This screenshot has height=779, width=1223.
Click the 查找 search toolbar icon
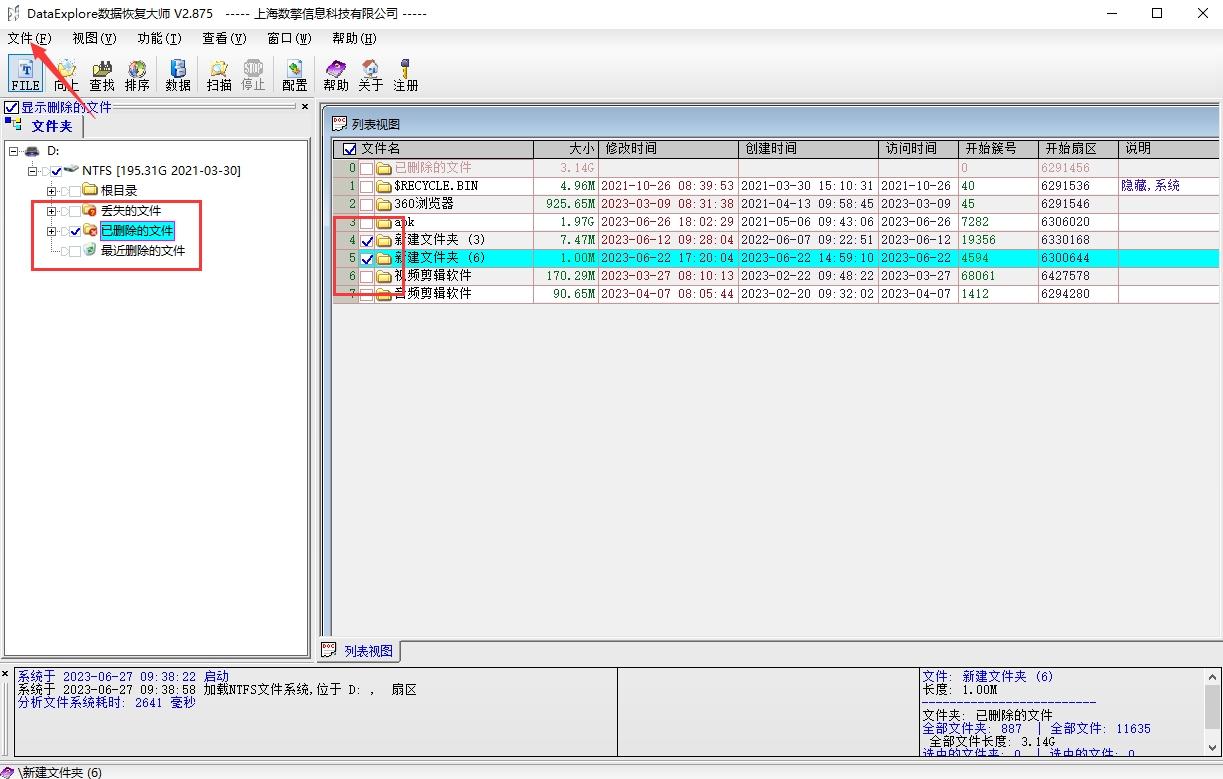(x=102, y=74)
